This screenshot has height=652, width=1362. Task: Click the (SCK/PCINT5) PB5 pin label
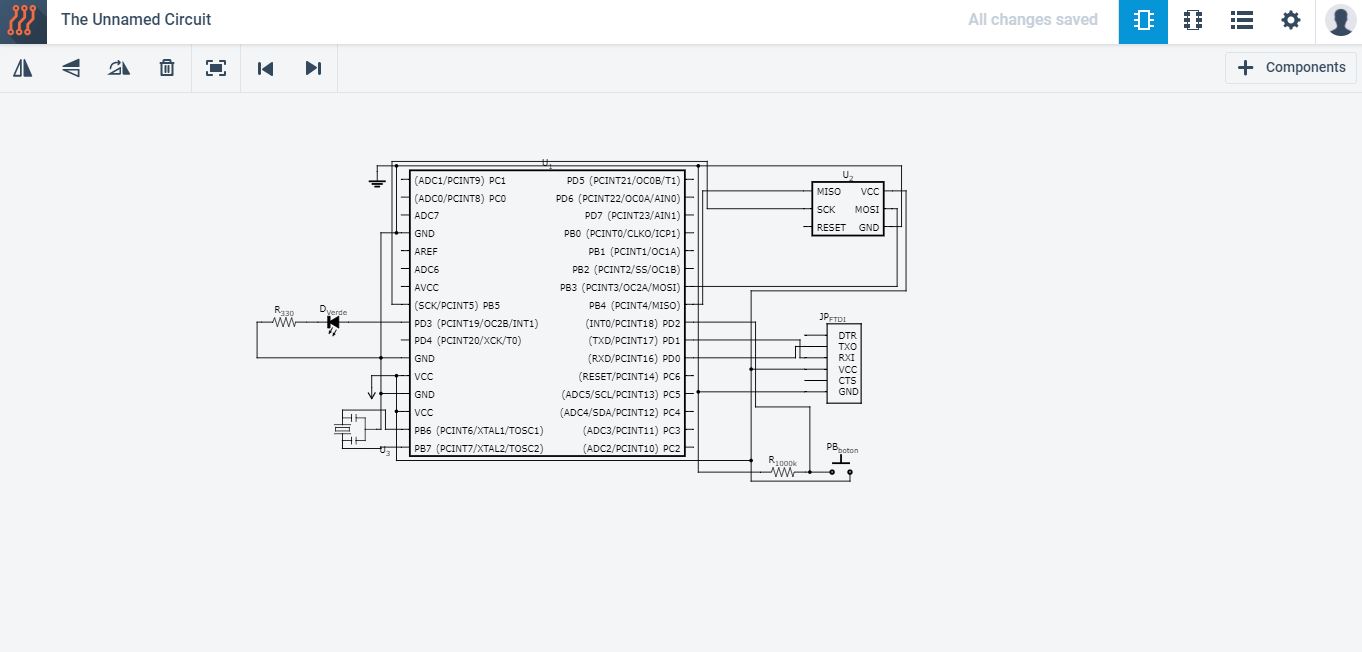click(457, 306)
